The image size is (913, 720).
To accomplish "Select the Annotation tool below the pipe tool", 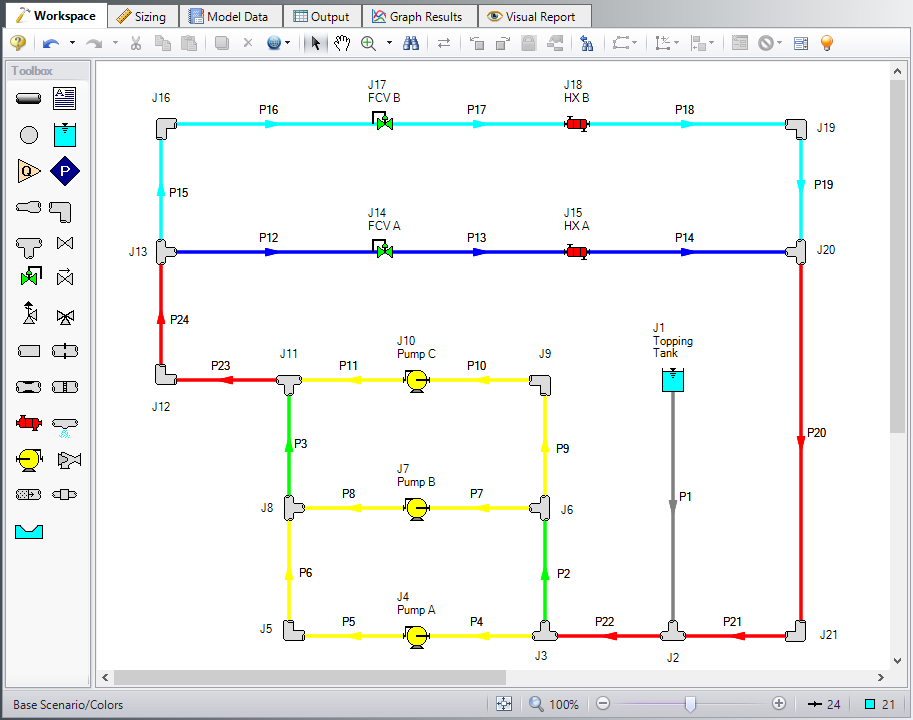I will (65, 98).
